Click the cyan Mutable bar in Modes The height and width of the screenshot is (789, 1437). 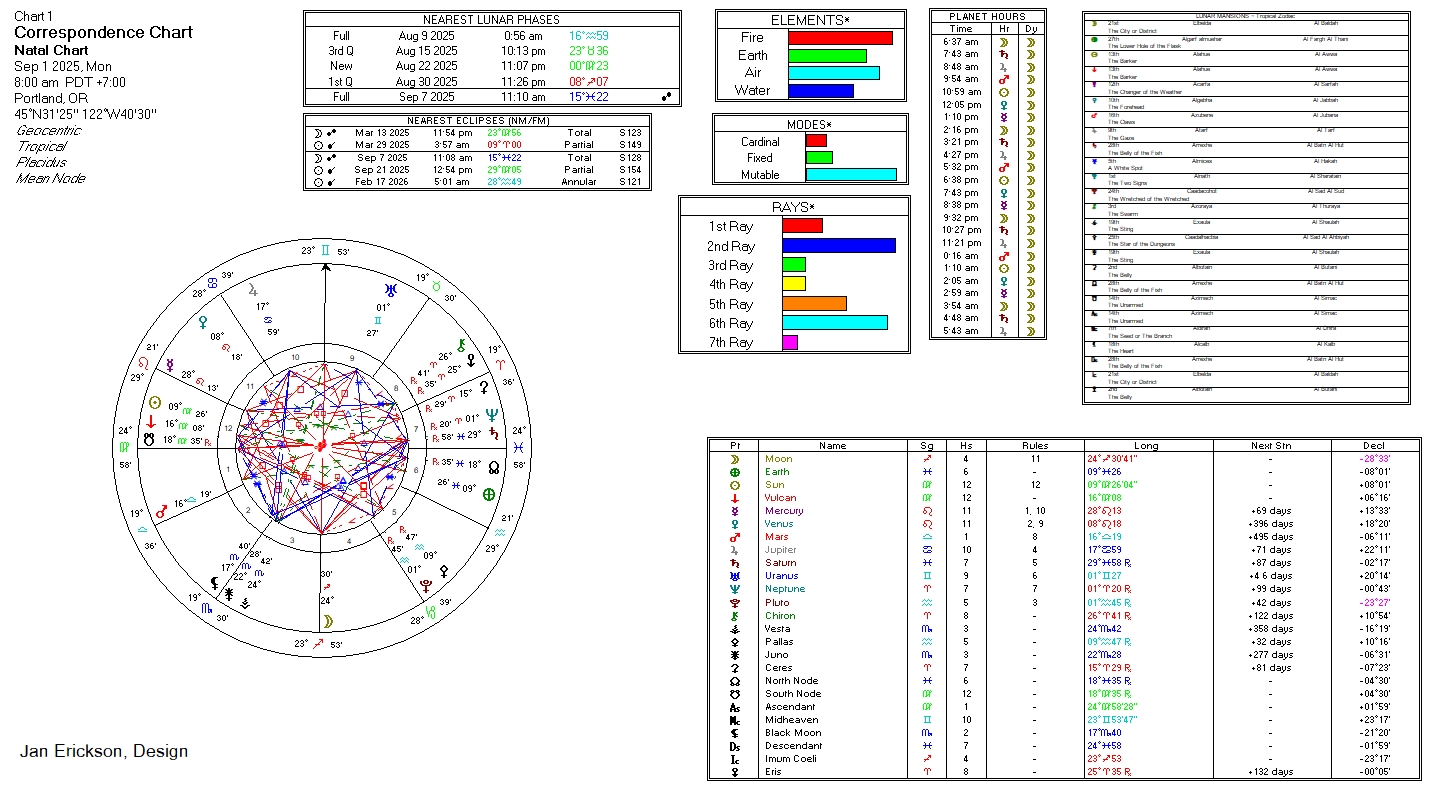[850, 174]
